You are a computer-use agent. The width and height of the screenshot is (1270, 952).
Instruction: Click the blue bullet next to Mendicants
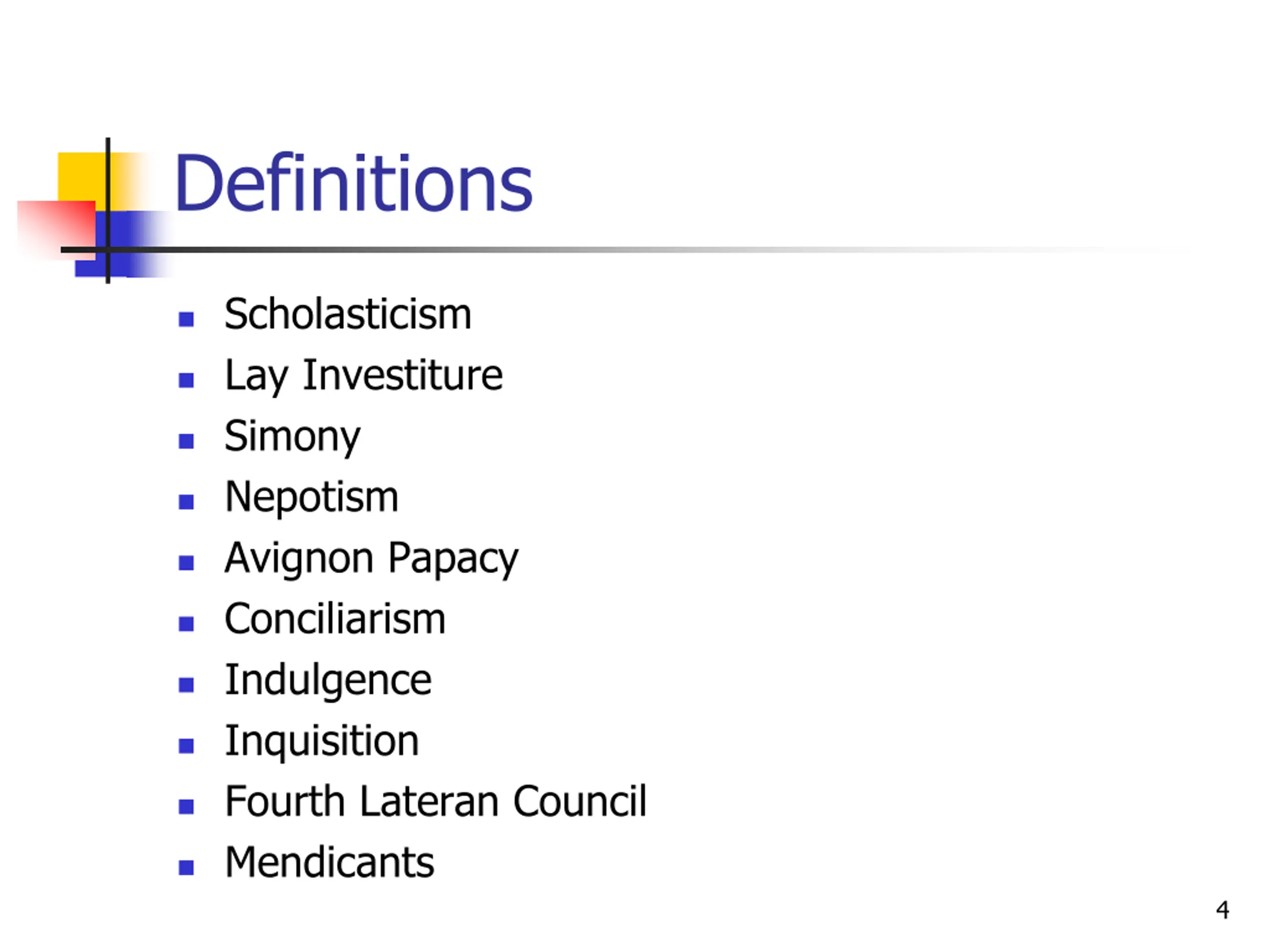coord(186,867)
